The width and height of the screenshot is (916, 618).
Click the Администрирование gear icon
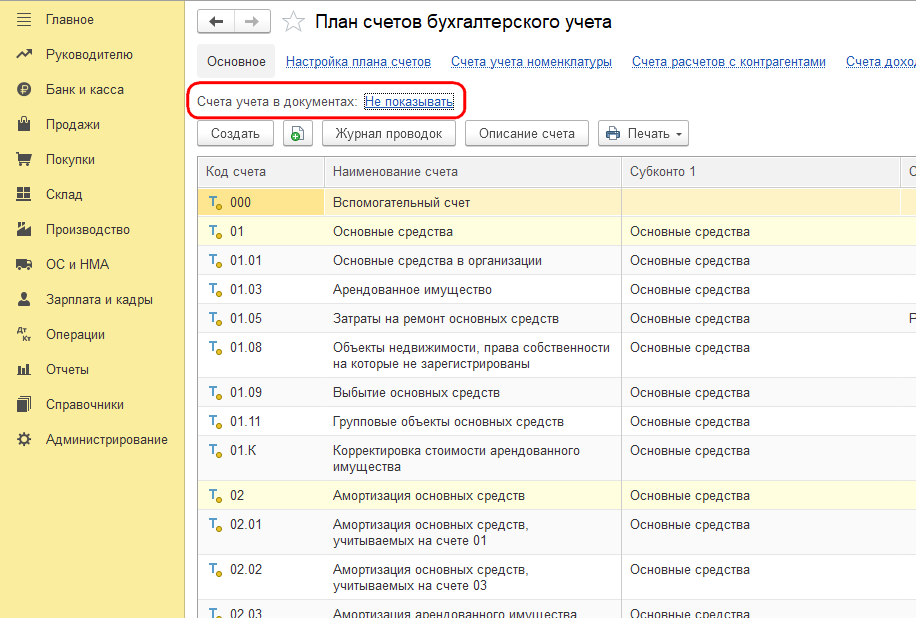pos(24,439)
